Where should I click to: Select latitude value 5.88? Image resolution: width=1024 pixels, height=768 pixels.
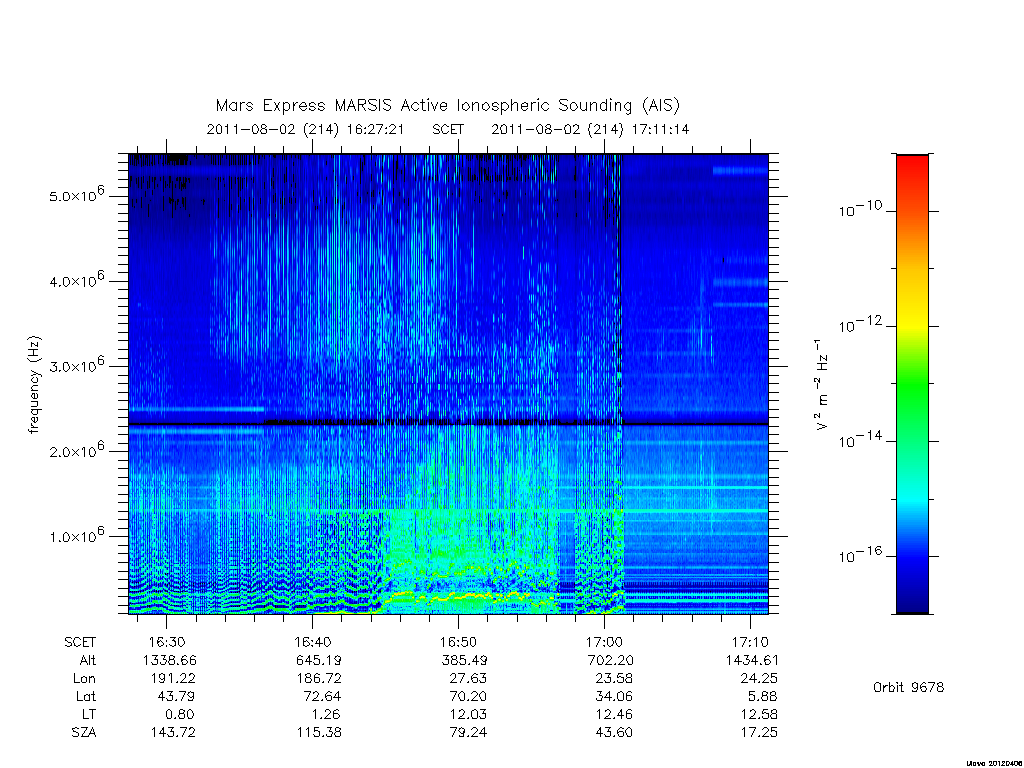(x=763, y=696)
